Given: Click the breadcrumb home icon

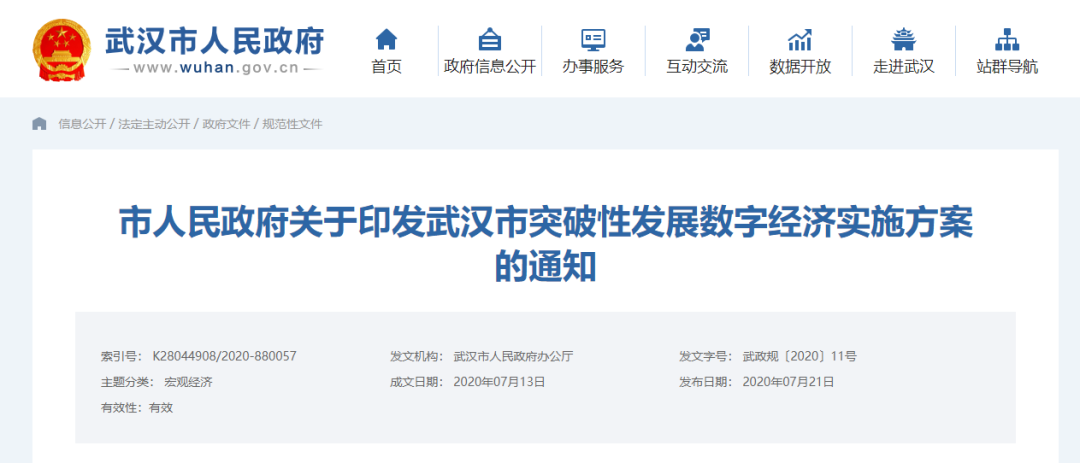Looking at the screenshot, I should pos(39,124).
